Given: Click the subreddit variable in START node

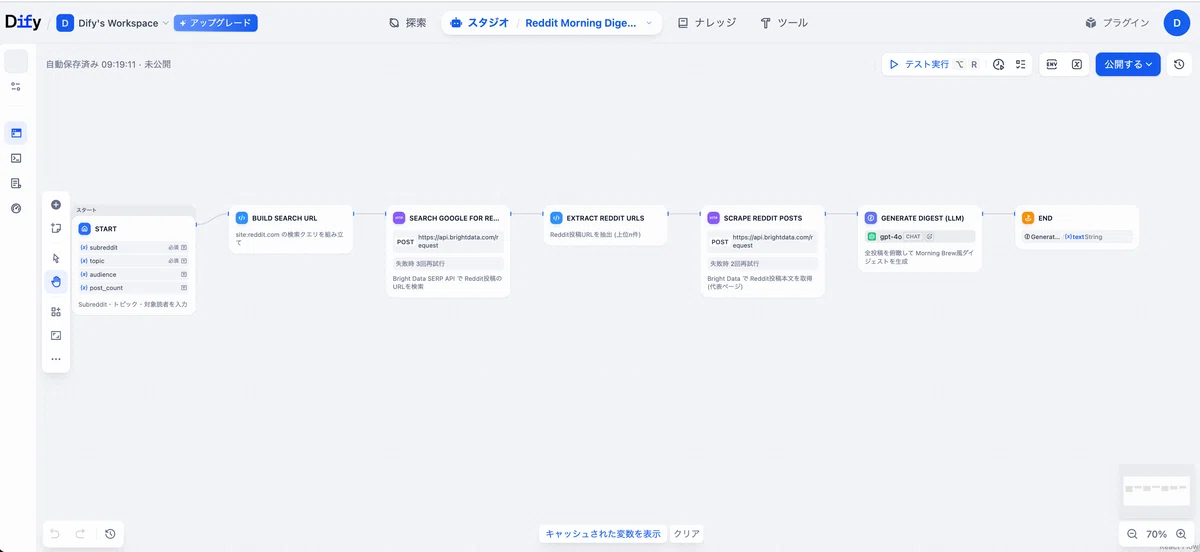Looking at the screenshot, I should (133, 246).
